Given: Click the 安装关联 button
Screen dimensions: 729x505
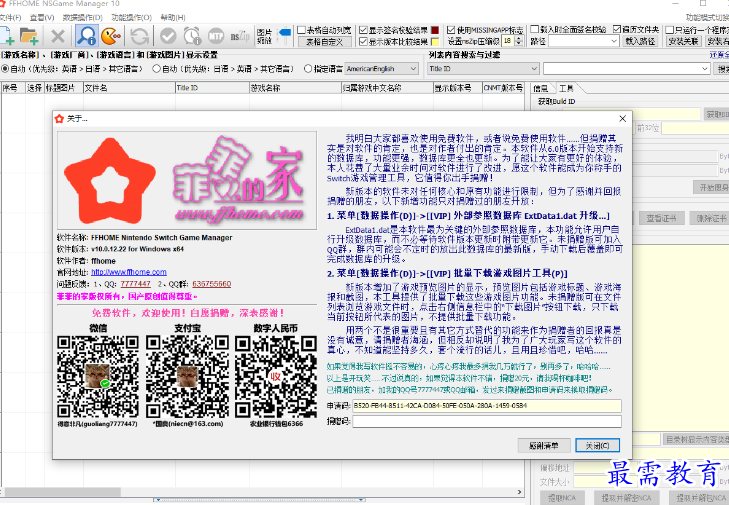Looking at the screenshot, I should [683, 41].
